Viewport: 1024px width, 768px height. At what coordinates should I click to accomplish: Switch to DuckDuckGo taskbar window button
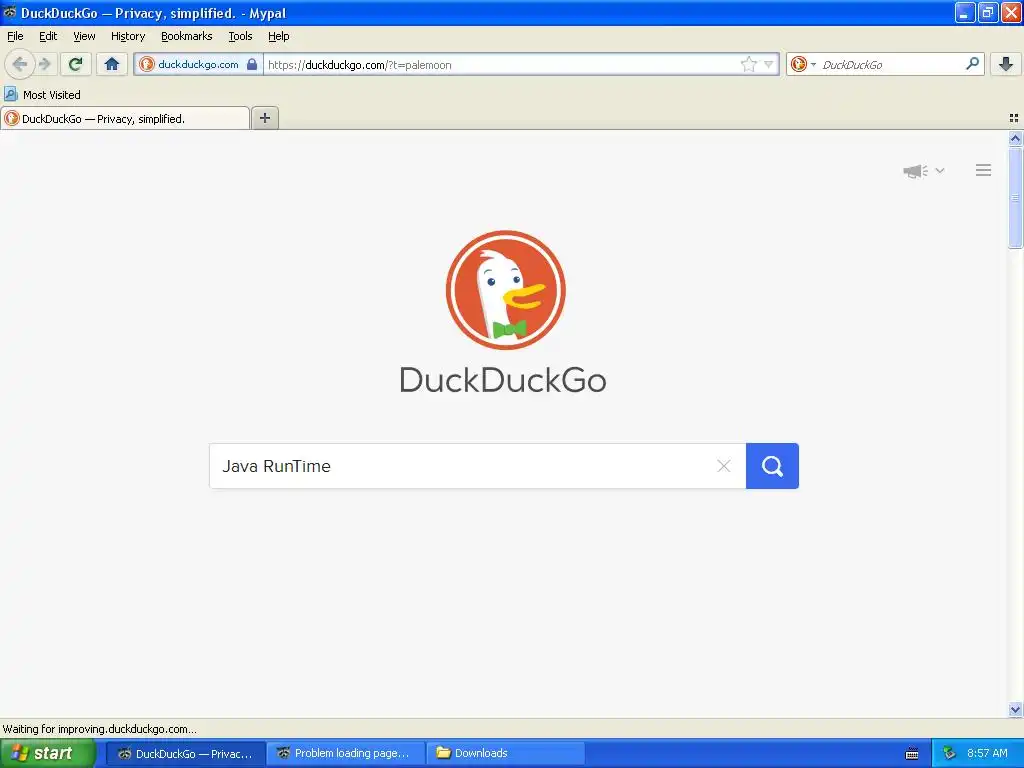click(186, 754)
